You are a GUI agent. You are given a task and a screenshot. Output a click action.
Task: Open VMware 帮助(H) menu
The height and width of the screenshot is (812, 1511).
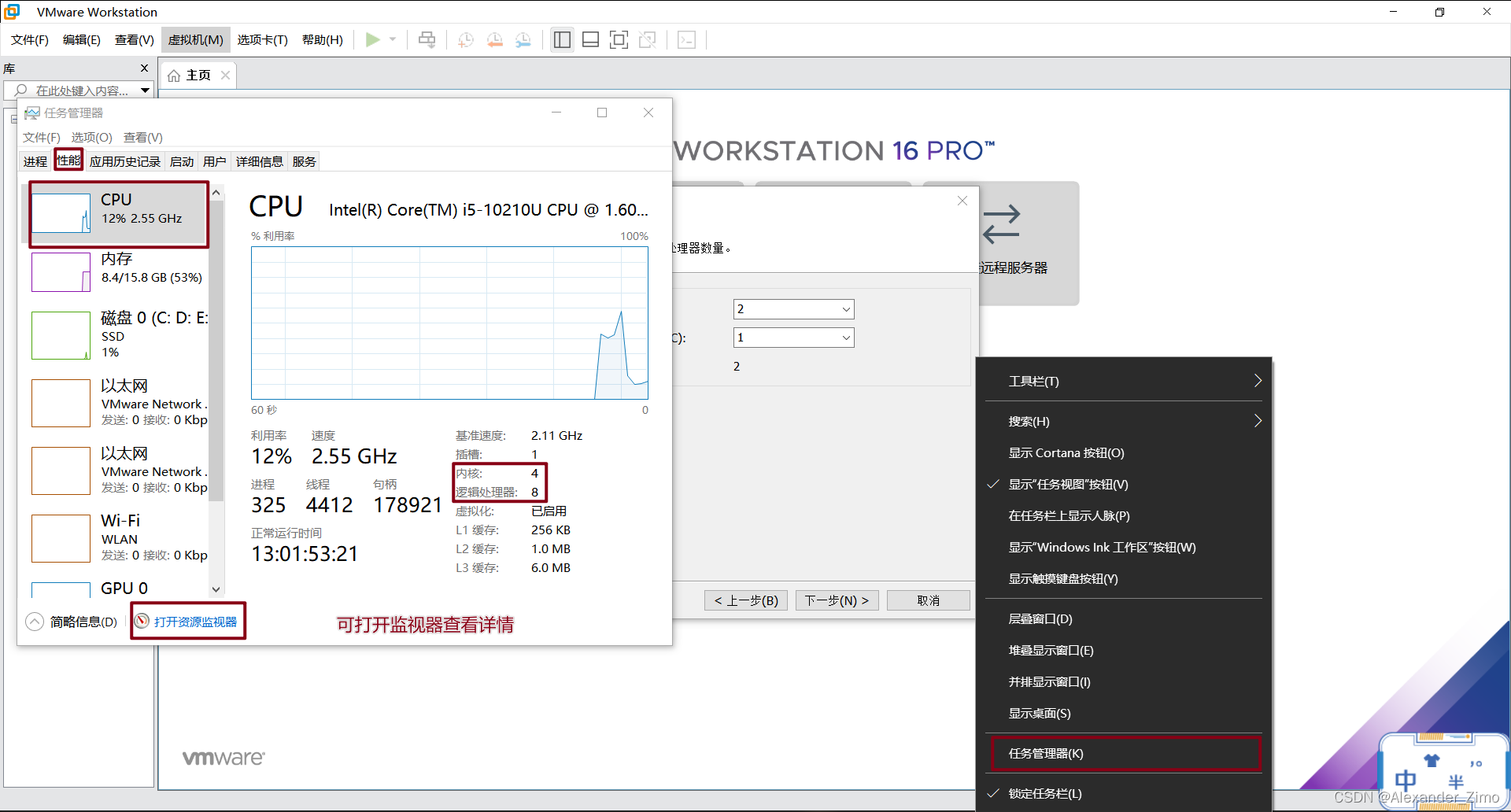pyautogui.click(x=323, y=39)
